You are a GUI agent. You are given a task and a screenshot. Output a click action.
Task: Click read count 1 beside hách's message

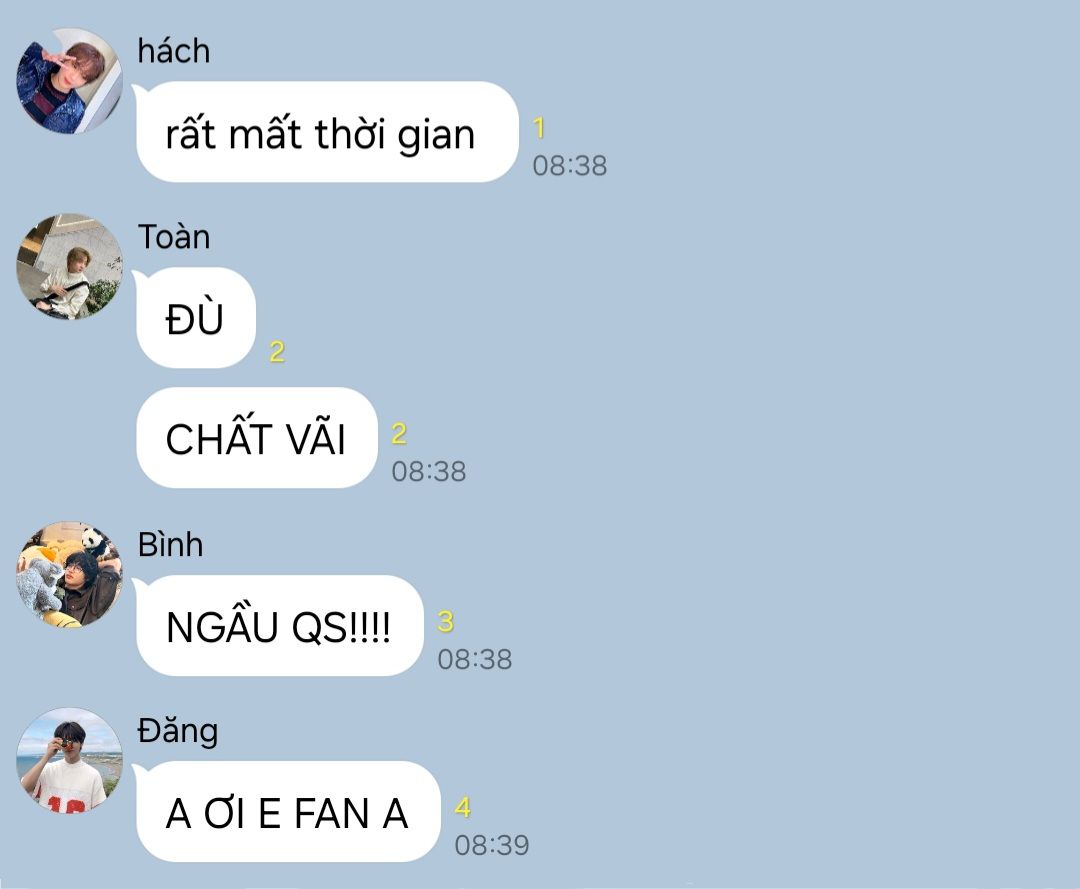(x=539, y=128)
